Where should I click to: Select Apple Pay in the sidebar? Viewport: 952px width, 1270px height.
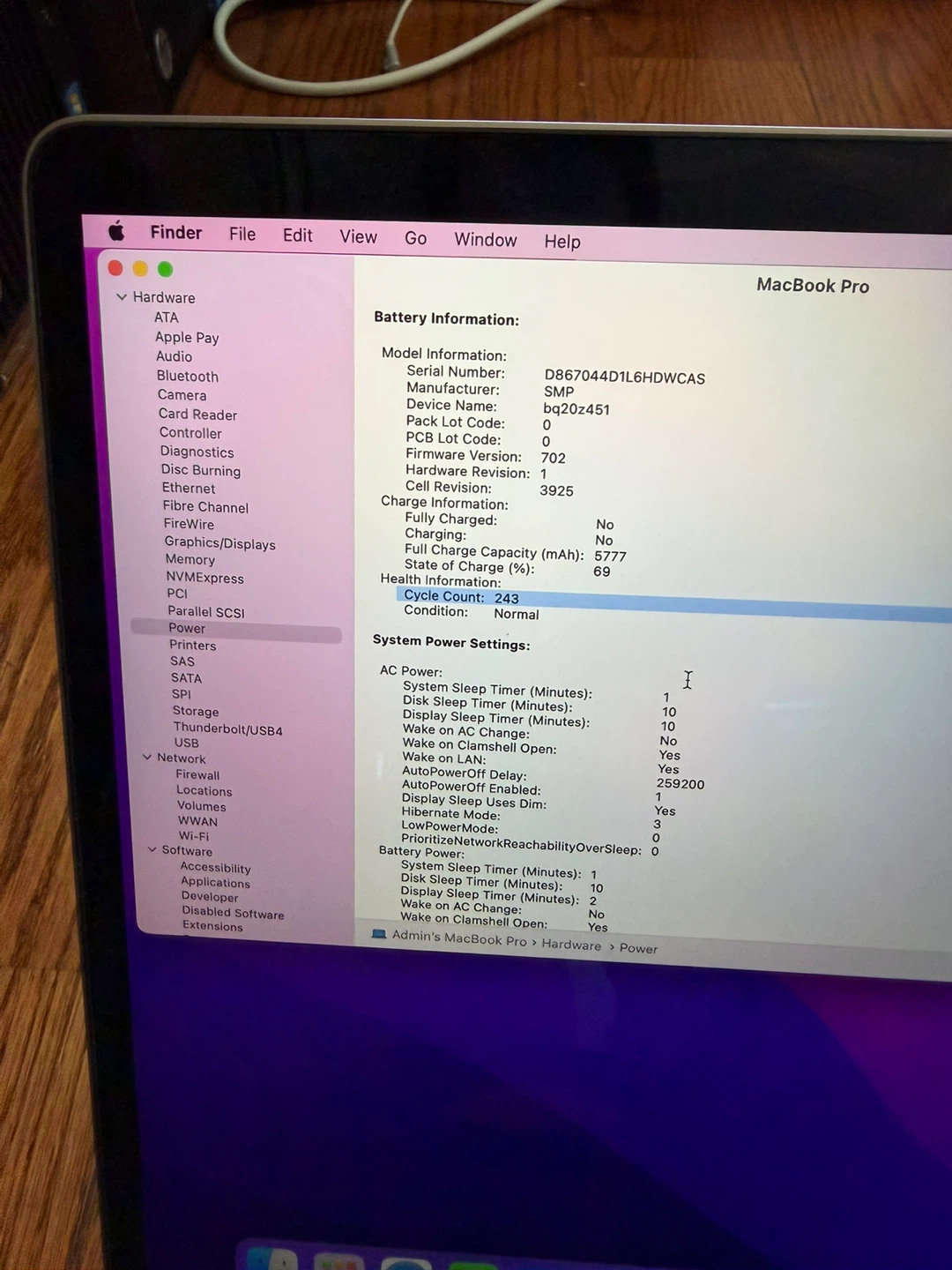187,338
